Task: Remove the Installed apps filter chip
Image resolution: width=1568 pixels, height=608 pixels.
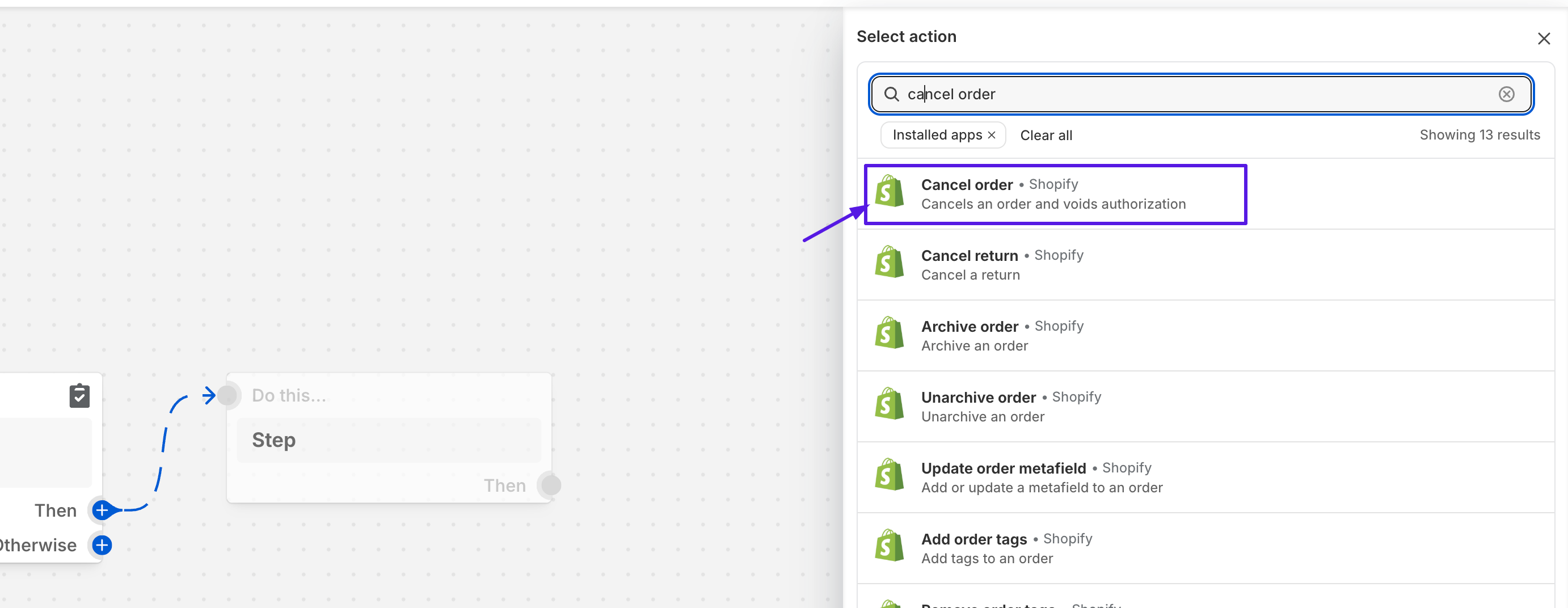Action: click(992, 135)
